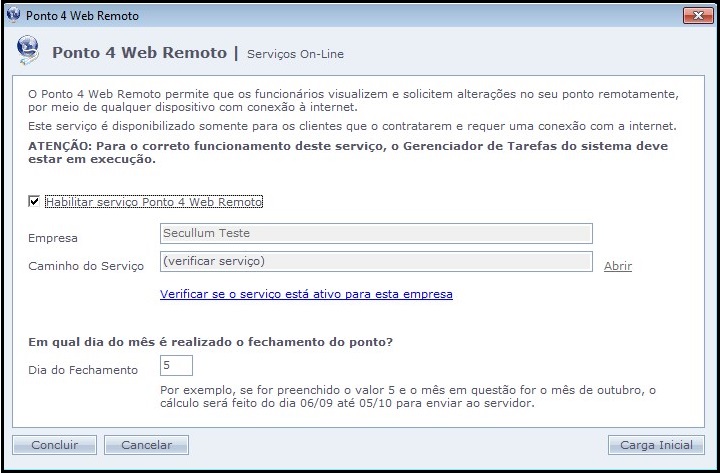The height and width of the screenshot is (473, 720).
Task: Click the globe icon in title bar
Action: click(x=14, y=15)
